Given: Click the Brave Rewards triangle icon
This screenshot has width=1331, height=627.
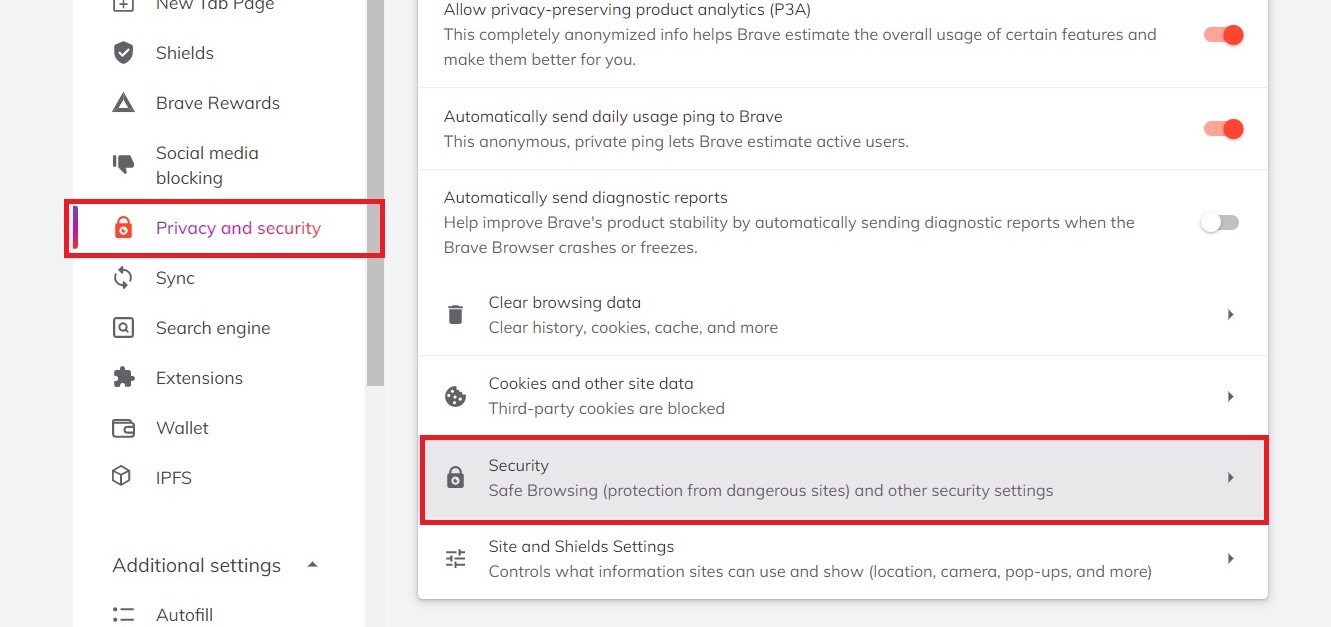Looking at the screenshot, I should click(x=123, y=103).
